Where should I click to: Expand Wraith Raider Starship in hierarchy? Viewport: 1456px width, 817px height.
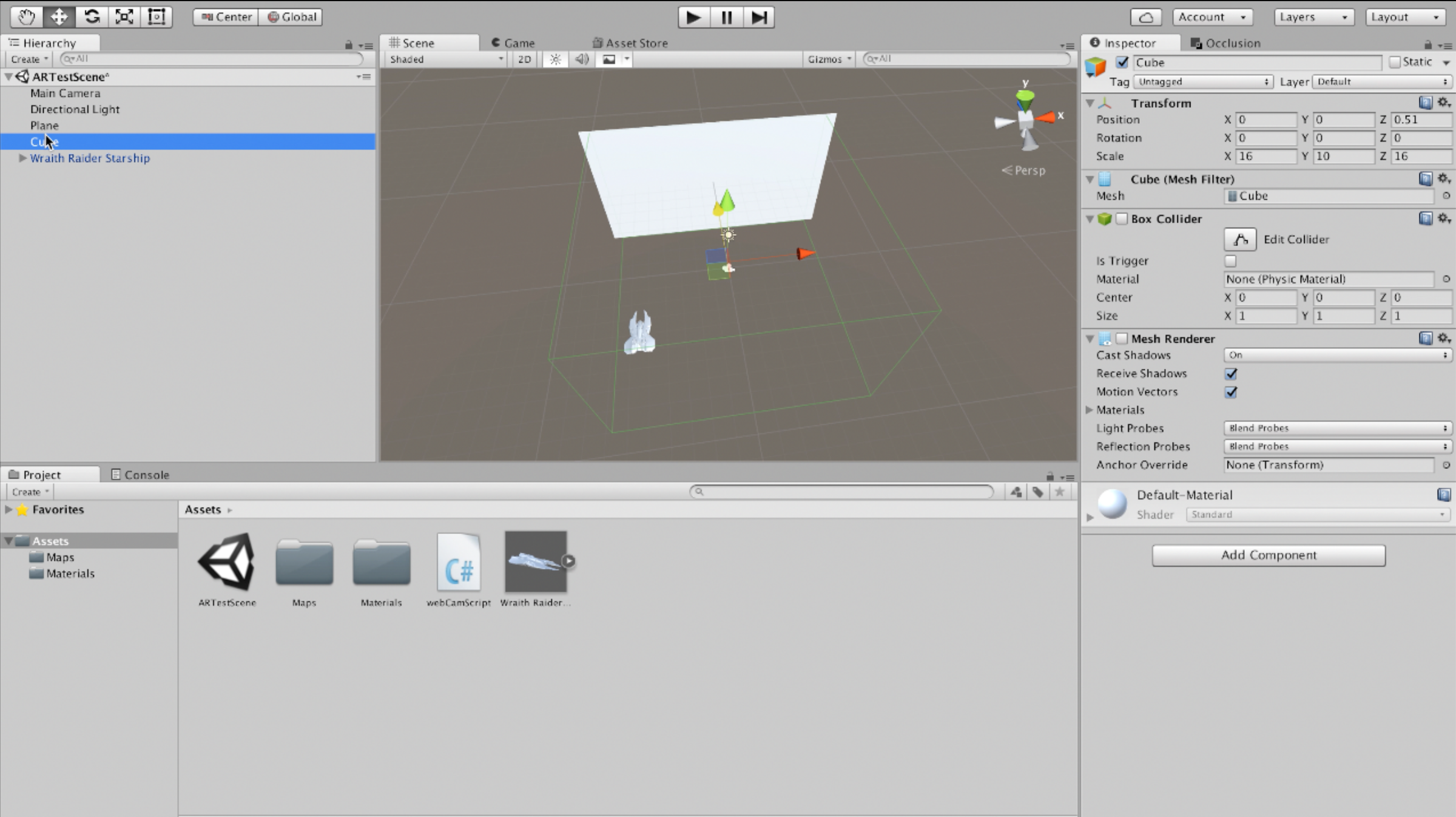[x=22, y=158]
